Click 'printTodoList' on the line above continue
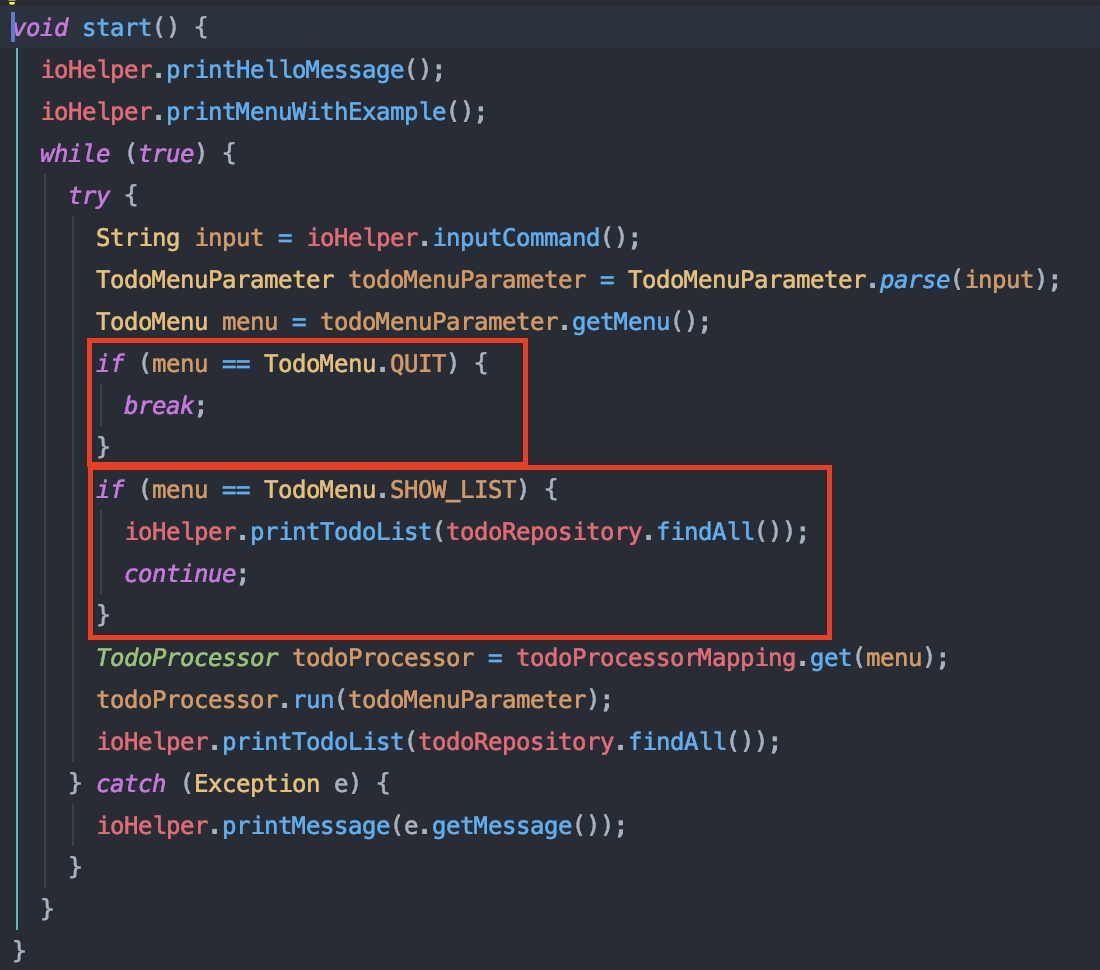This screenshot has height=970, width=1100. (341, 532)
